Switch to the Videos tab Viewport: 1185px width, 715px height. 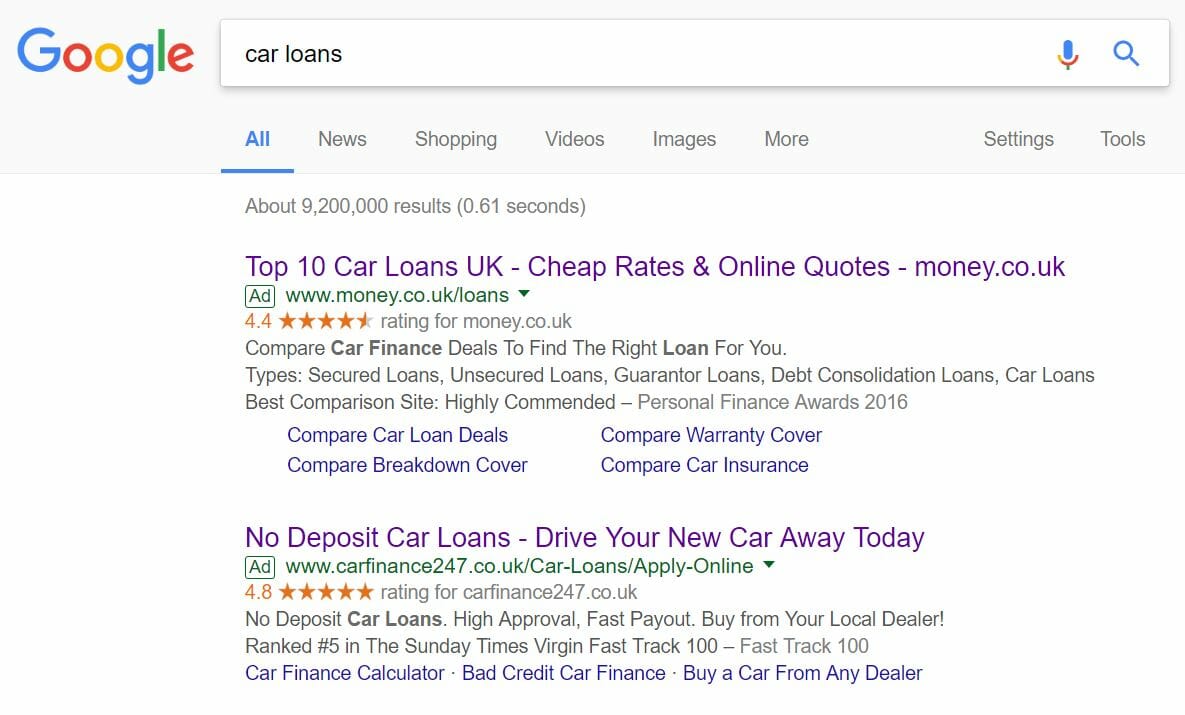point(574,139)
